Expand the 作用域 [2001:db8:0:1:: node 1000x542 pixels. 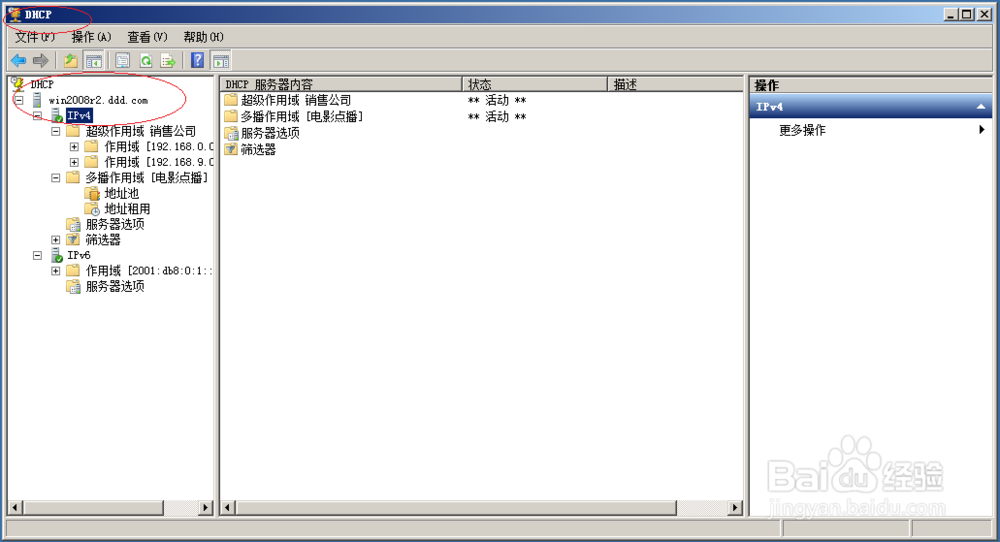pyautogui.click(x=56, y=271)
